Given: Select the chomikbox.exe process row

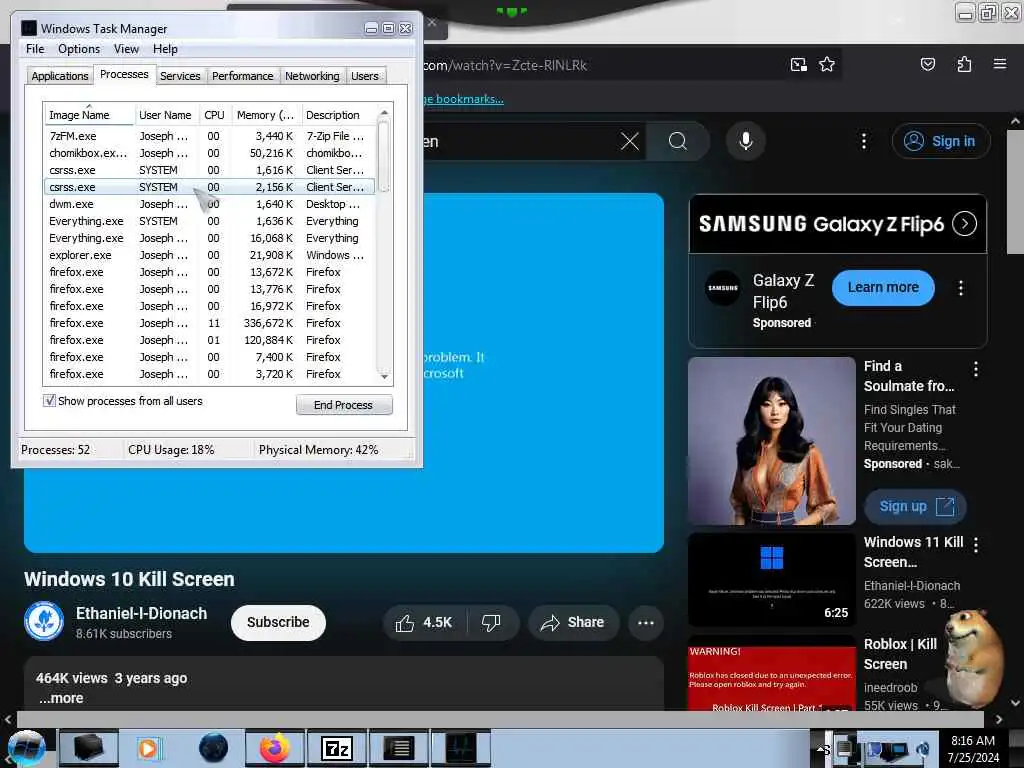Looking at the screenshot, I should click(x=209, y=153).
